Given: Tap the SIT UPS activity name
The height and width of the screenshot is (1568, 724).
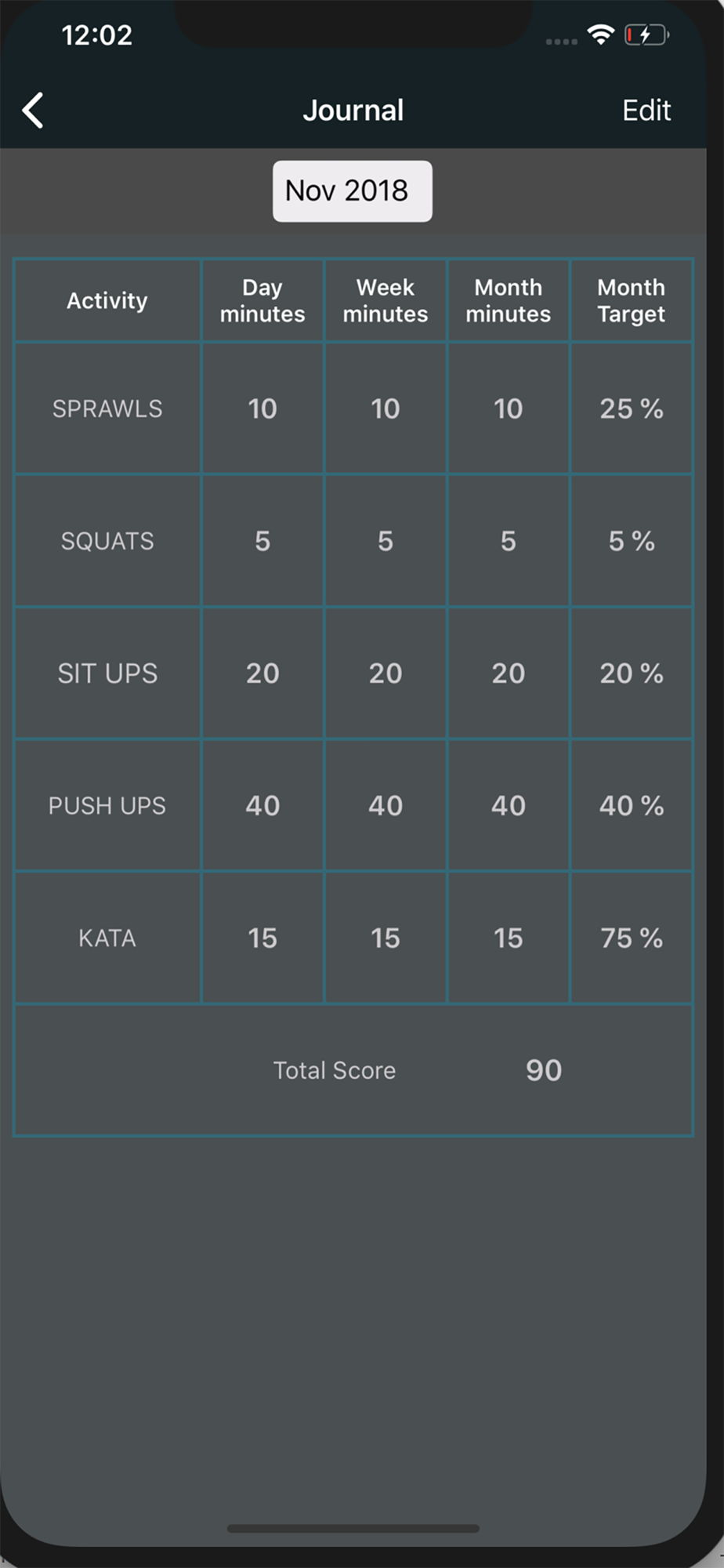Looking at the screenshot, I should point(107,673).
